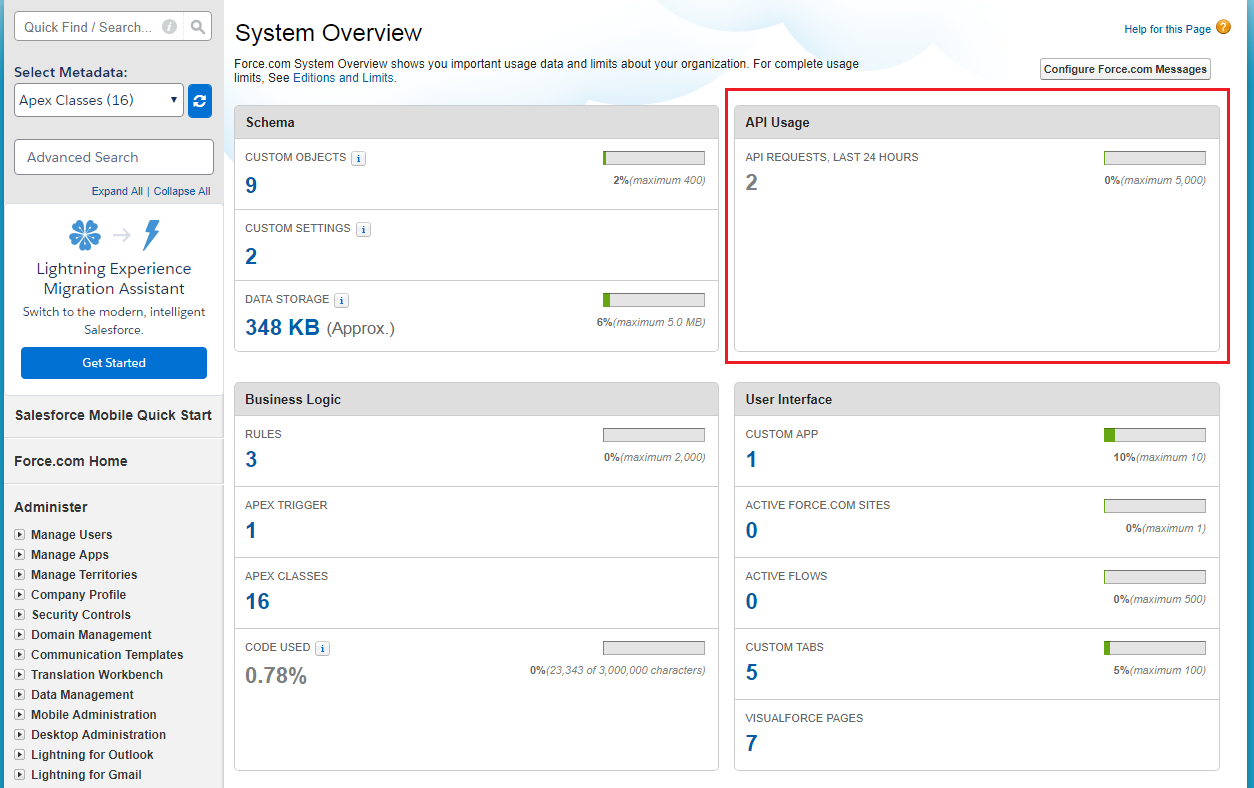Click the info icon next to DATA STORAGE

point(341,299)
